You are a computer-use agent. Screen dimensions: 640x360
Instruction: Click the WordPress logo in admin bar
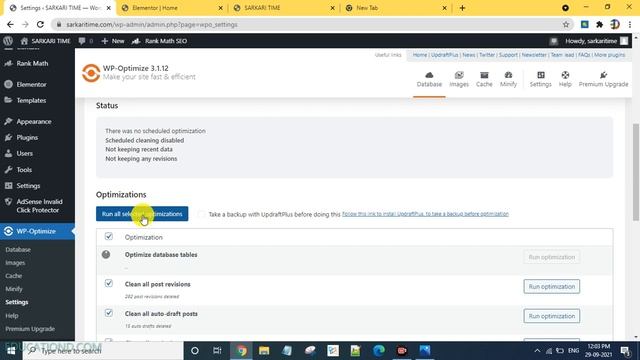point(8,41)
